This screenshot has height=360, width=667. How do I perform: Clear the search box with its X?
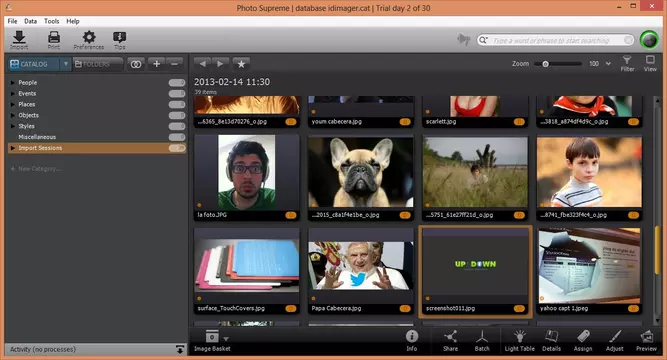(x=628, y=40)
